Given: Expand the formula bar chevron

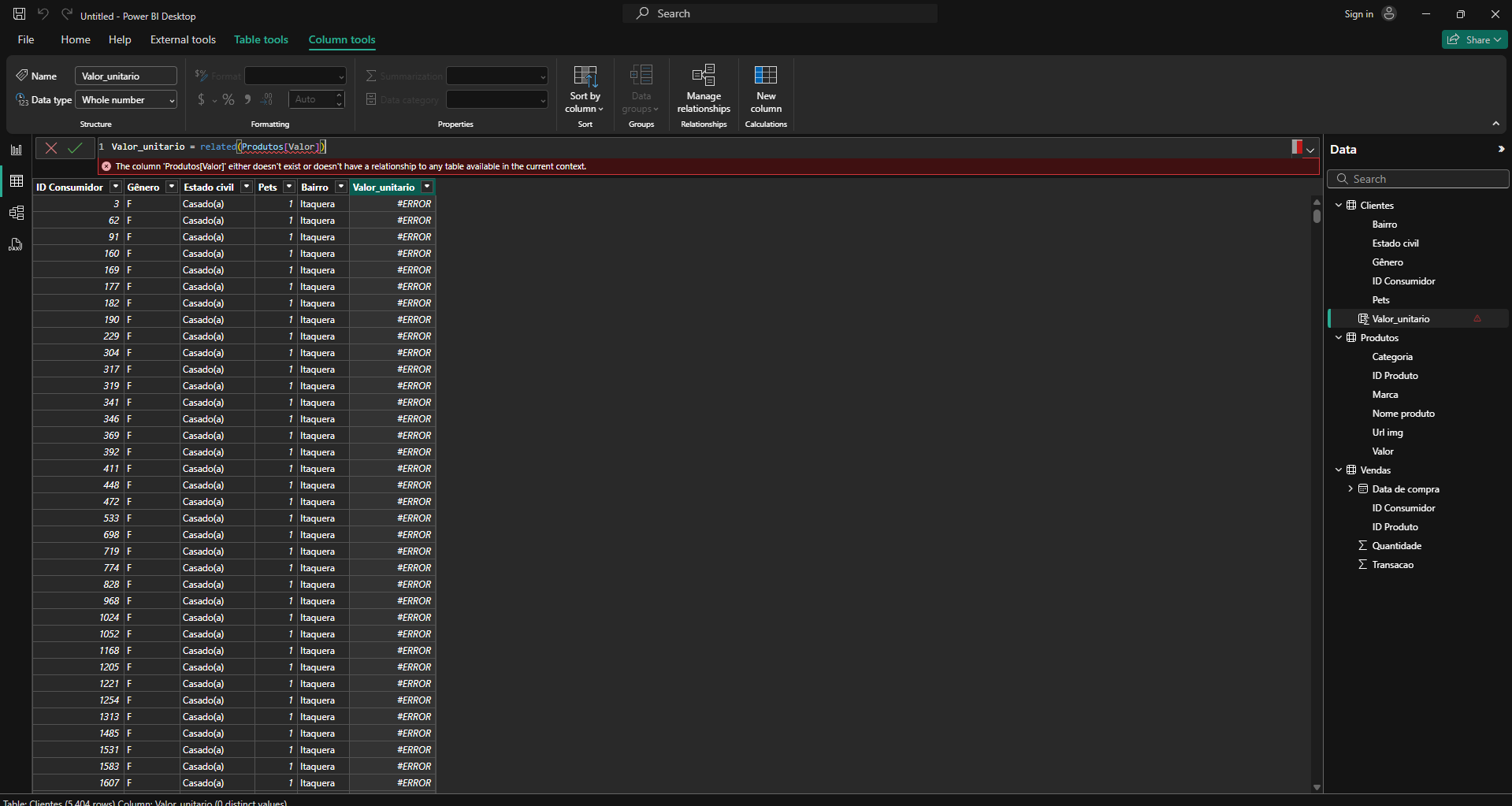Looking at the screenshot, I should tap(1310, 149).
